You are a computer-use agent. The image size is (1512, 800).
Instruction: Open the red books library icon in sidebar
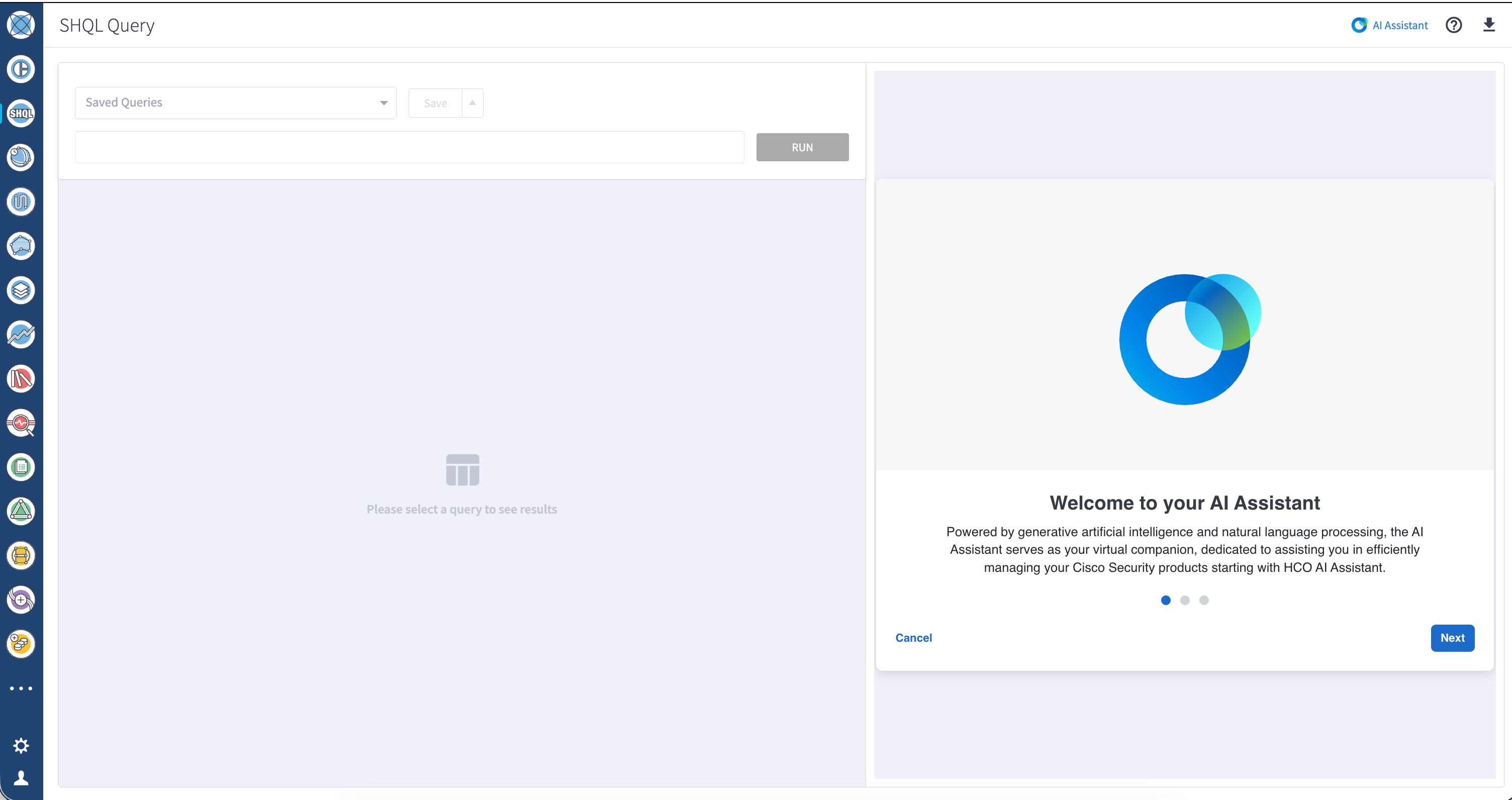(21, 378)
